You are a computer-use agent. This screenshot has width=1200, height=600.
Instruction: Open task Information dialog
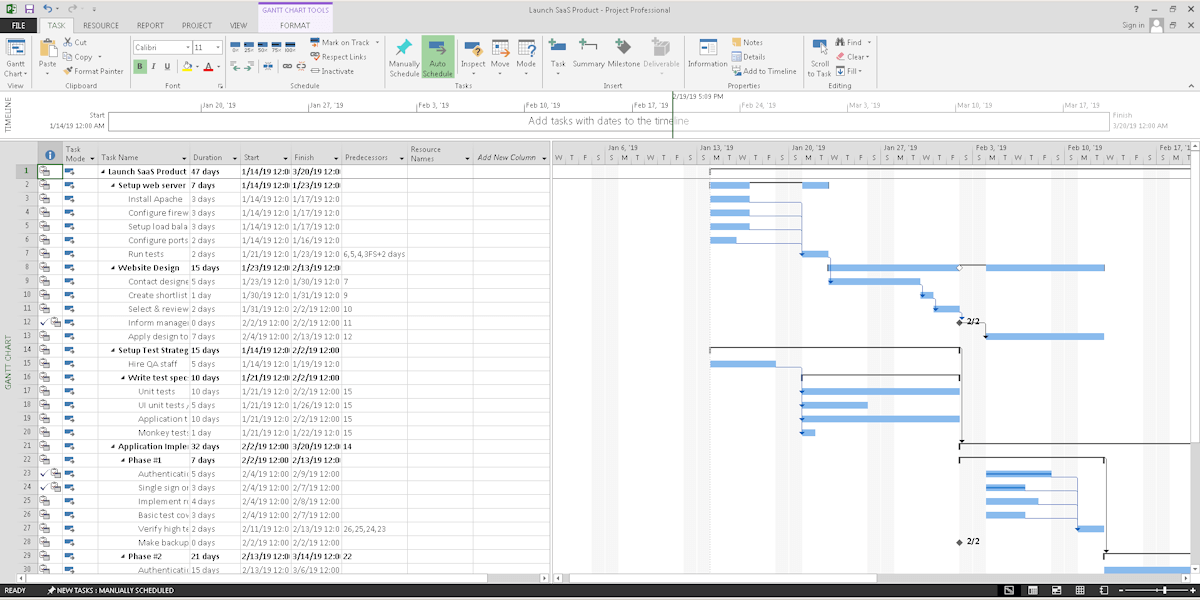click(x=707, y=54)
